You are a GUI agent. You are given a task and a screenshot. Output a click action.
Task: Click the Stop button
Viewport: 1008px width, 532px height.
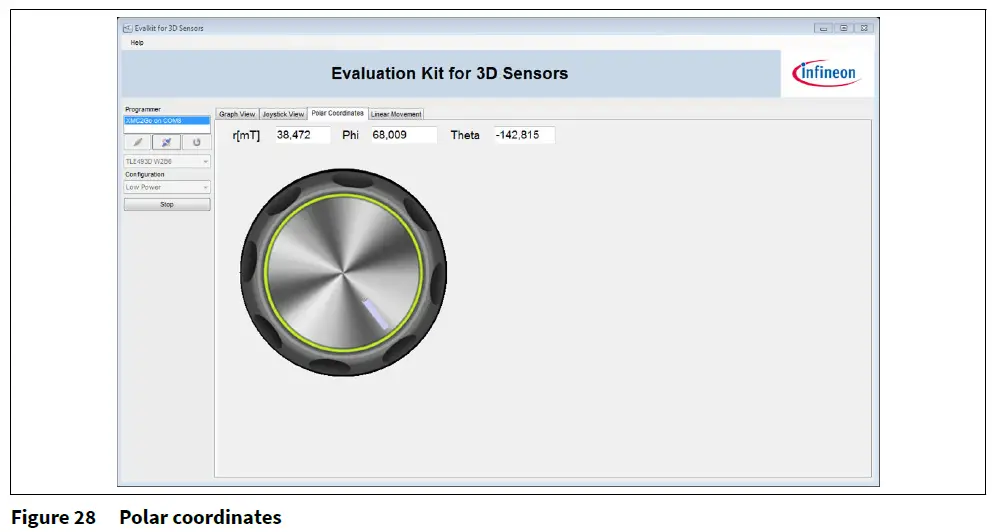(x=167, y=204)
